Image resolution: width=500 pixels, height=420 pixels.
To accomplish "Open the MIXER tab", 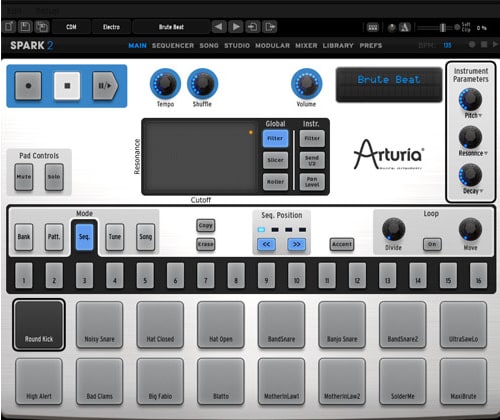I will pos(306,45).
